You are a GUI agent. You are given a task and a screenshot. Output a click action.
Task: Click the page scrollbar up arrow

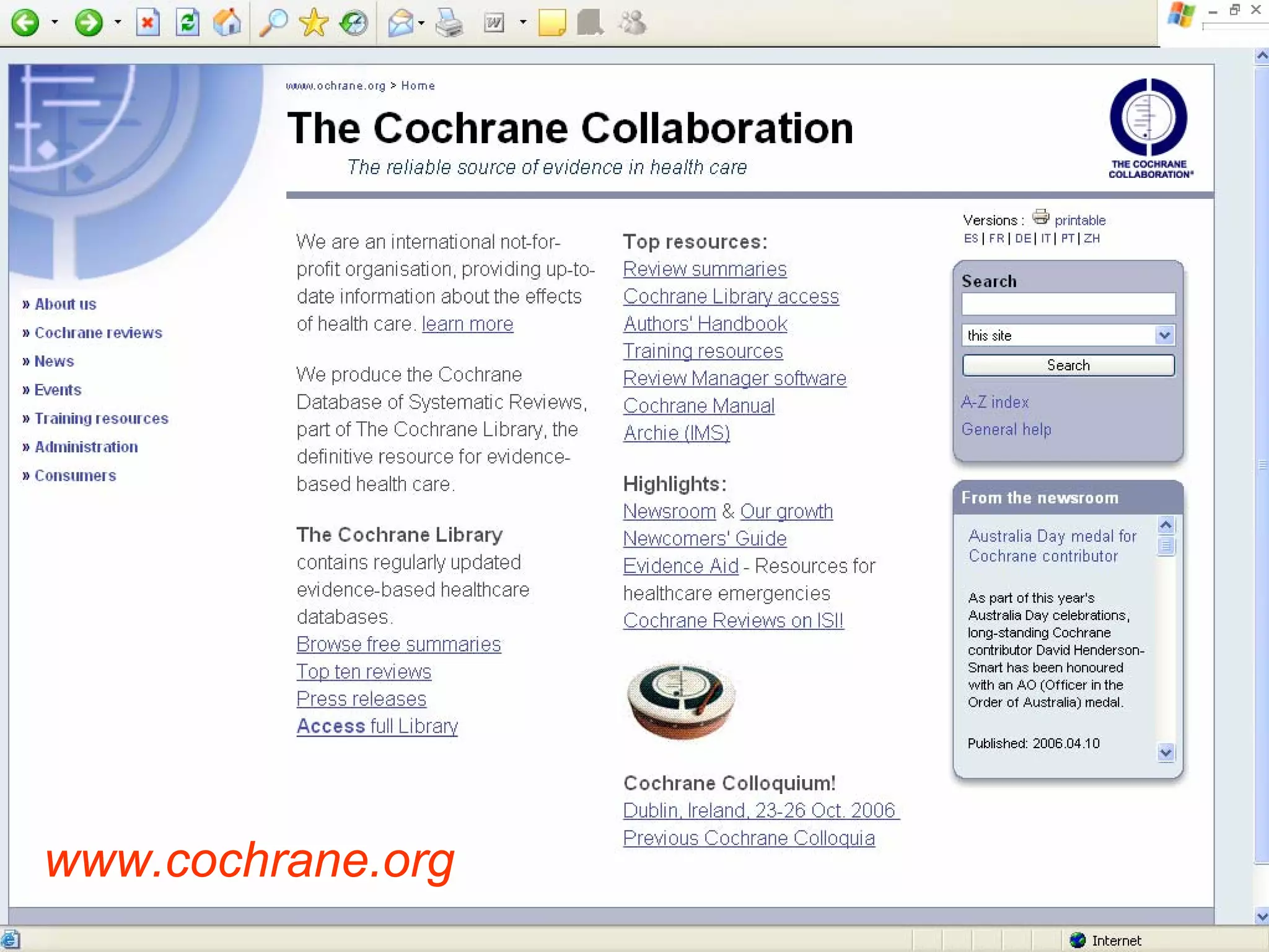[1262, 56]
